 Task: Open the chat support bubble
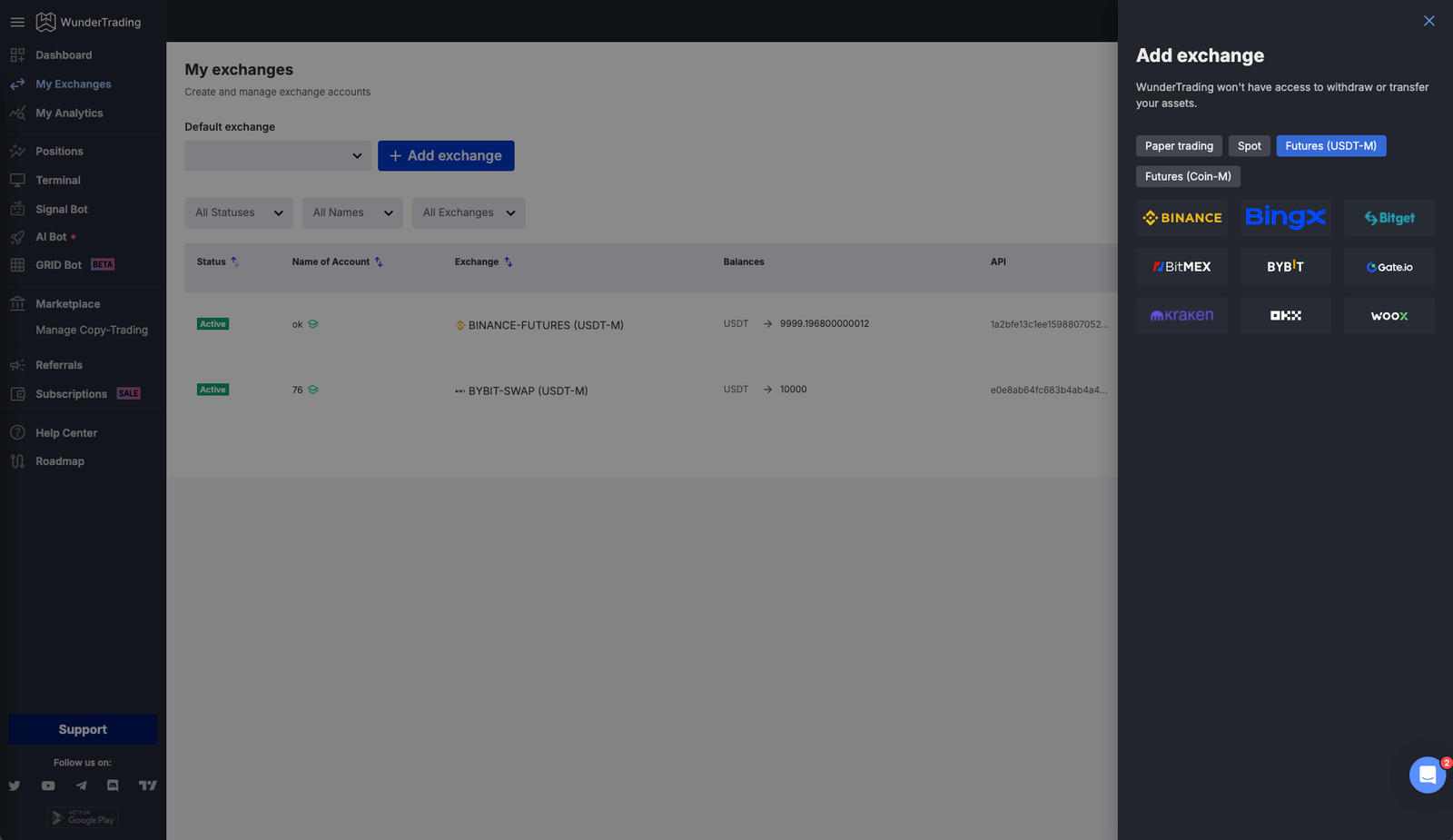click(x=1427, y=775)
